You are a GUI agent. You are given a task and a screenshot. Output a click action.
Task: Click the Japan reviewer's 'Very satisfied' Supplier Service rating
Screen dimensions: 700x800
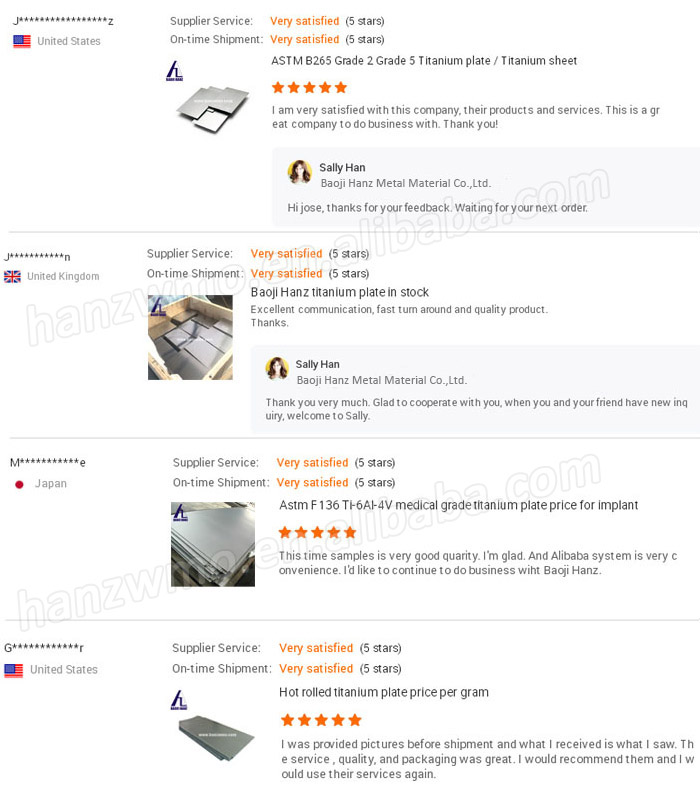pyautogui.click(x=312, y=463)
